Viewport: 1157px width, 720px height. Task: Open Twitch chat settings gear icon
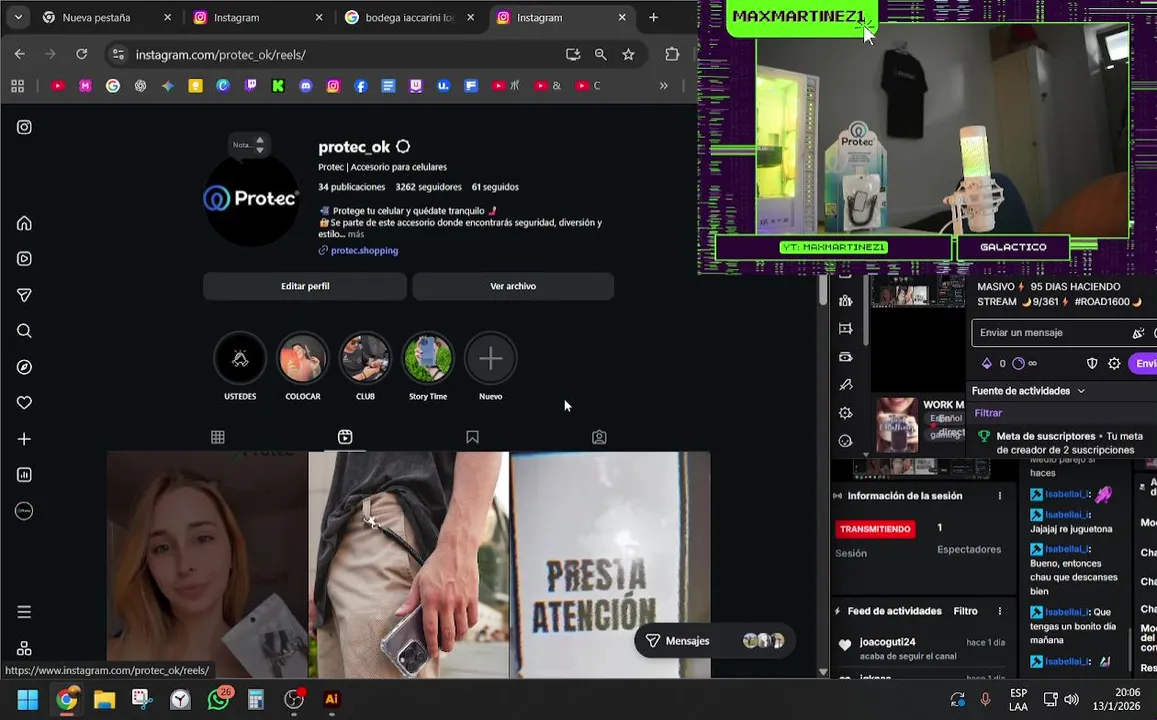pyautogui.click(x=1114, y=363)
